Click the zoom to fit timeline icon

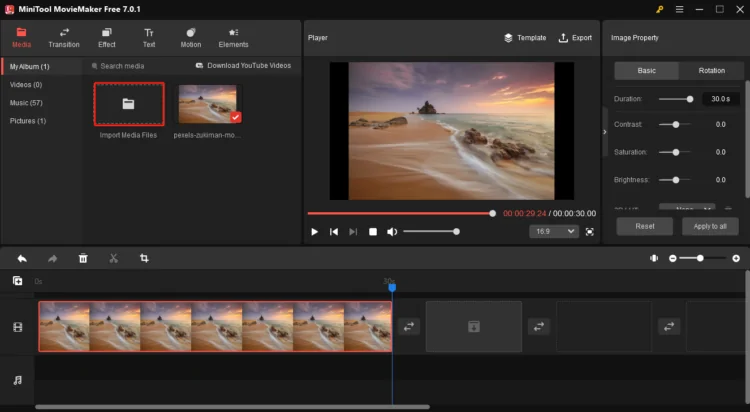pos(653,258)
